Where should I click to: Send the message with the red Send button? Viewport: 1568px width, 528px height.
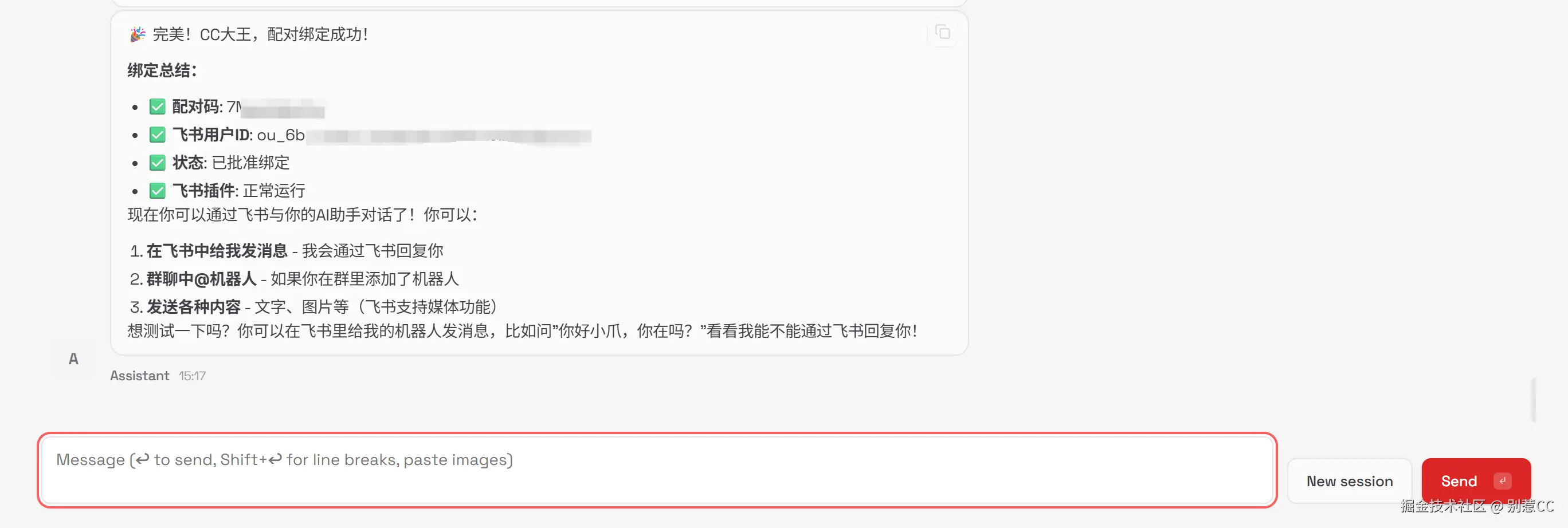pyautogui.click(x=1476, y=480)
